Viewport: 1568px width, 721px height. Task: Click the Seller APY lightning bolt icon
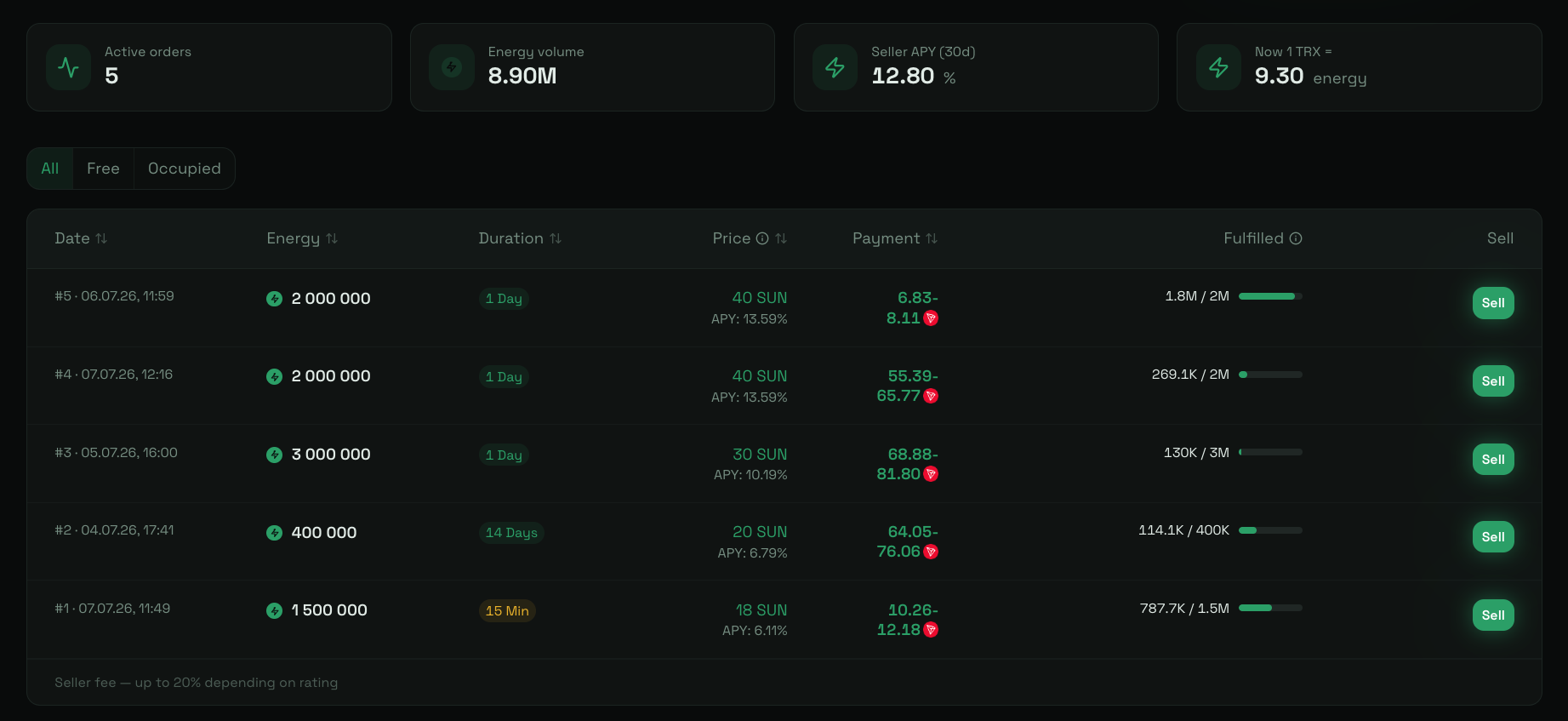835,67
